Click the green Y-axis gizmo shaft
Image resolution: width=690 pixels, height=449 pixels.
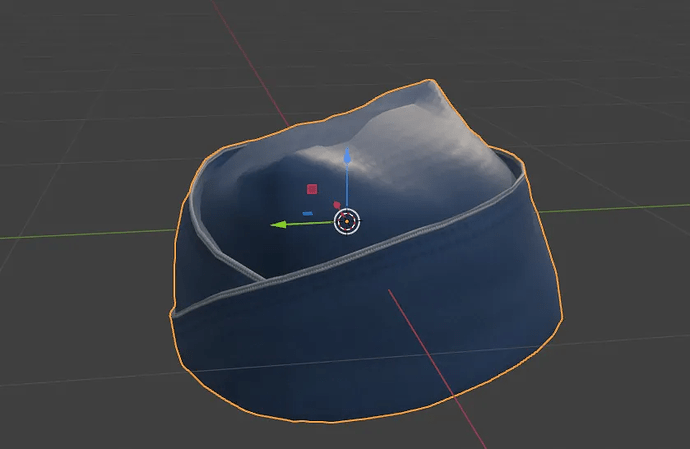[x=310, y=224]
